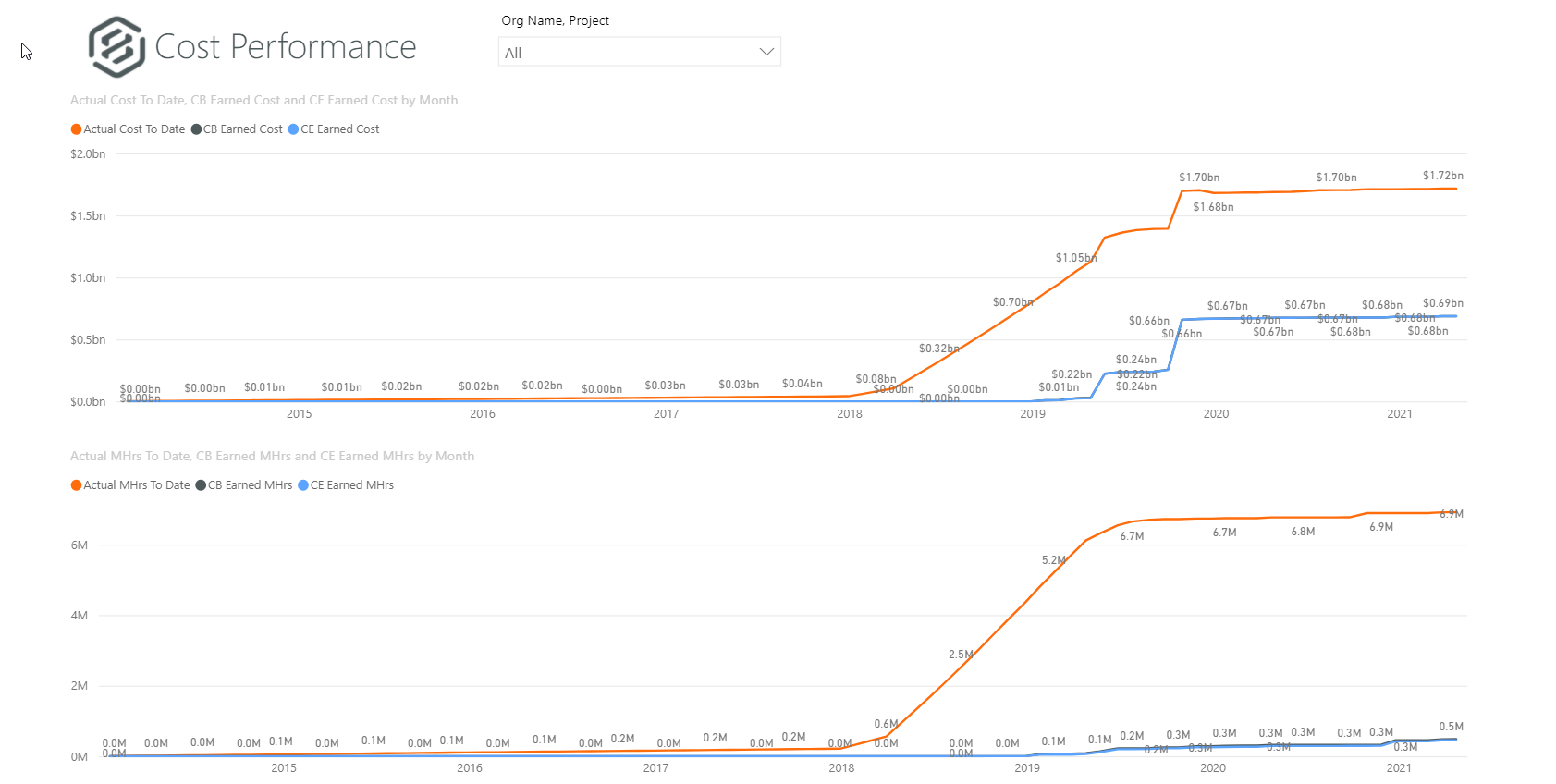Select the Actual MHrs To Date legend marker

(x=77, y=485)
